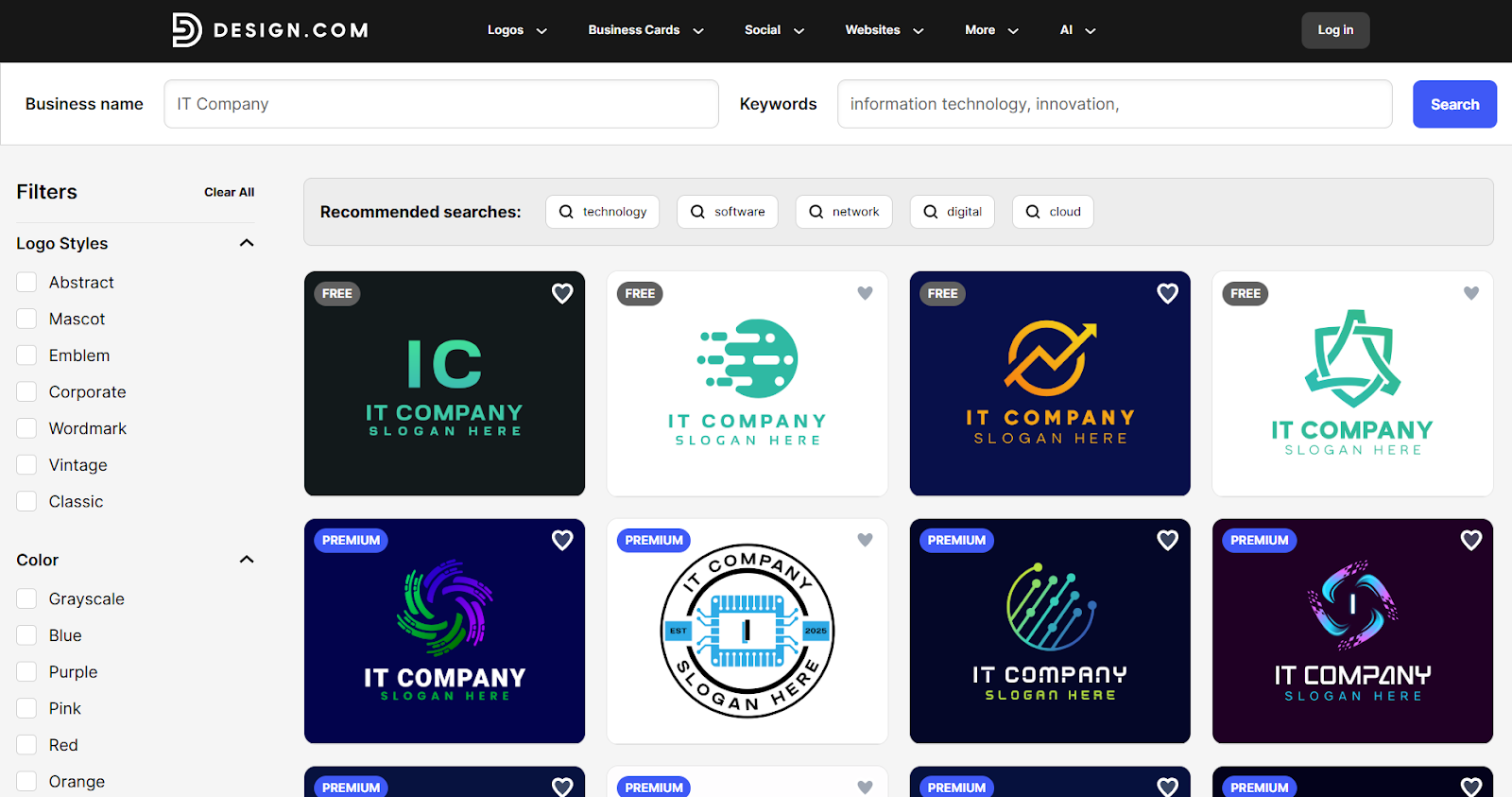Favorite the orange arrow chart logo

(1167, 294)
